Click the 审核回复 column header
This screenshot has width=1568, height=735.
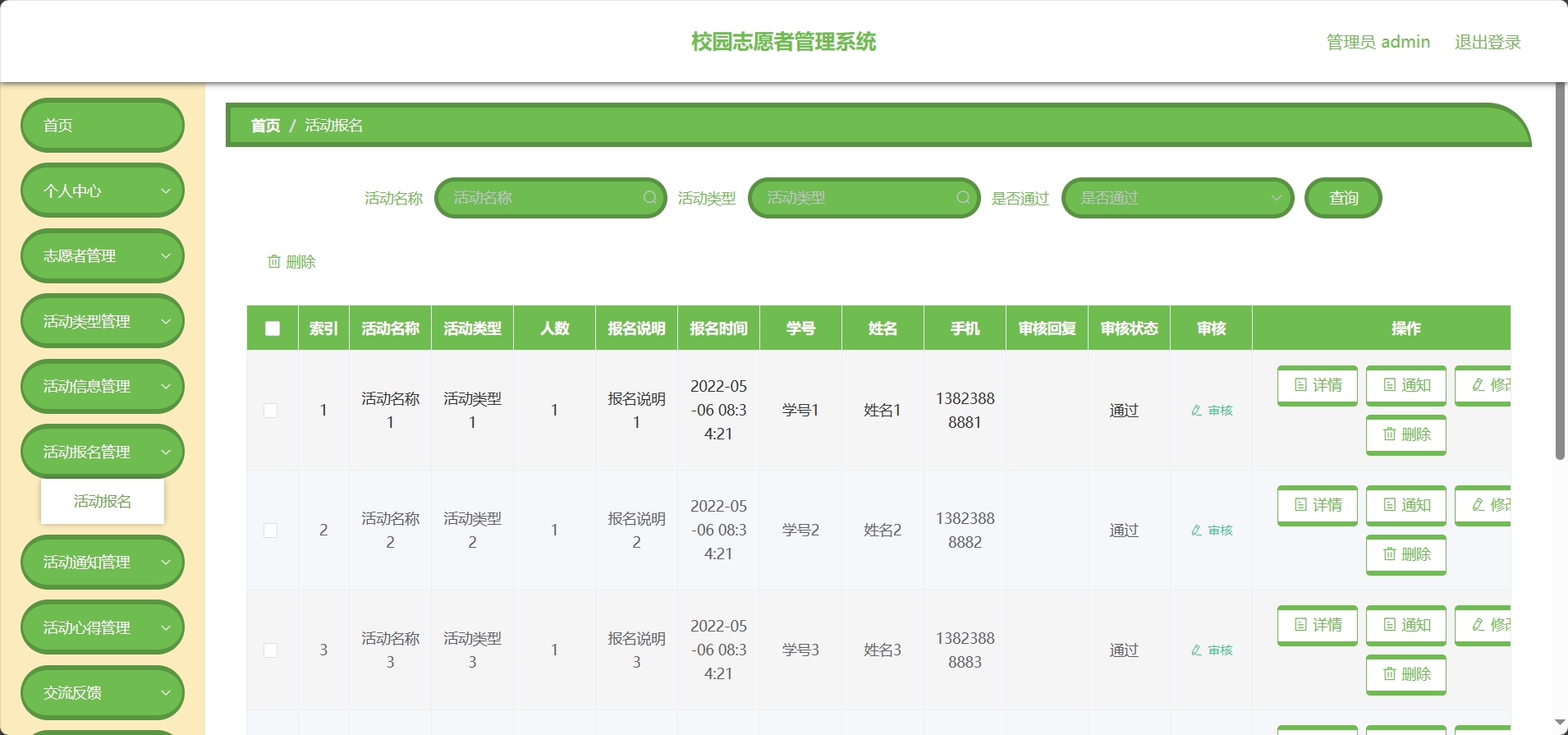tap(1047, 328)
